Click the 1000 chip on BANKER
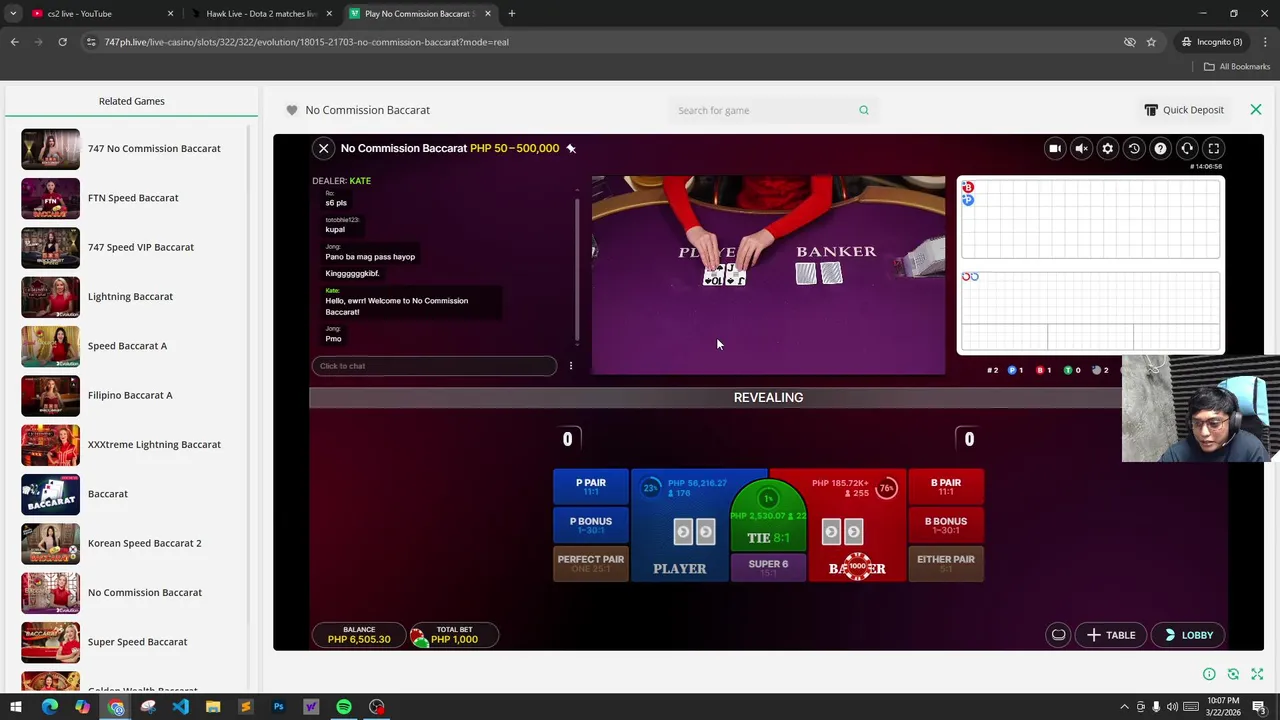This screenshot has width=1280, height=720. (857, 566)
